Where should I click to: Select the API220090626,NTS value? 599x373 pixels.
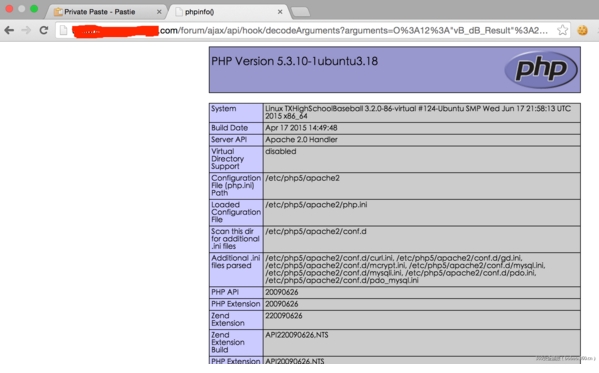[x=296, y=335]
